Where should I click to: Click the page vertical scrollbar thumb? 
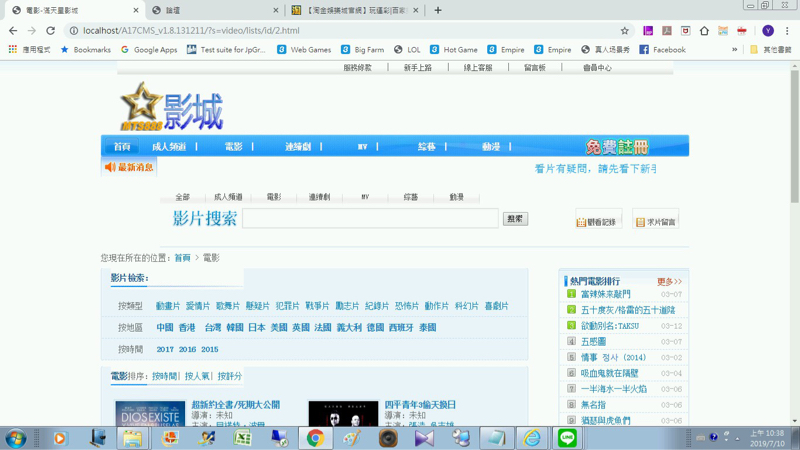794,136
